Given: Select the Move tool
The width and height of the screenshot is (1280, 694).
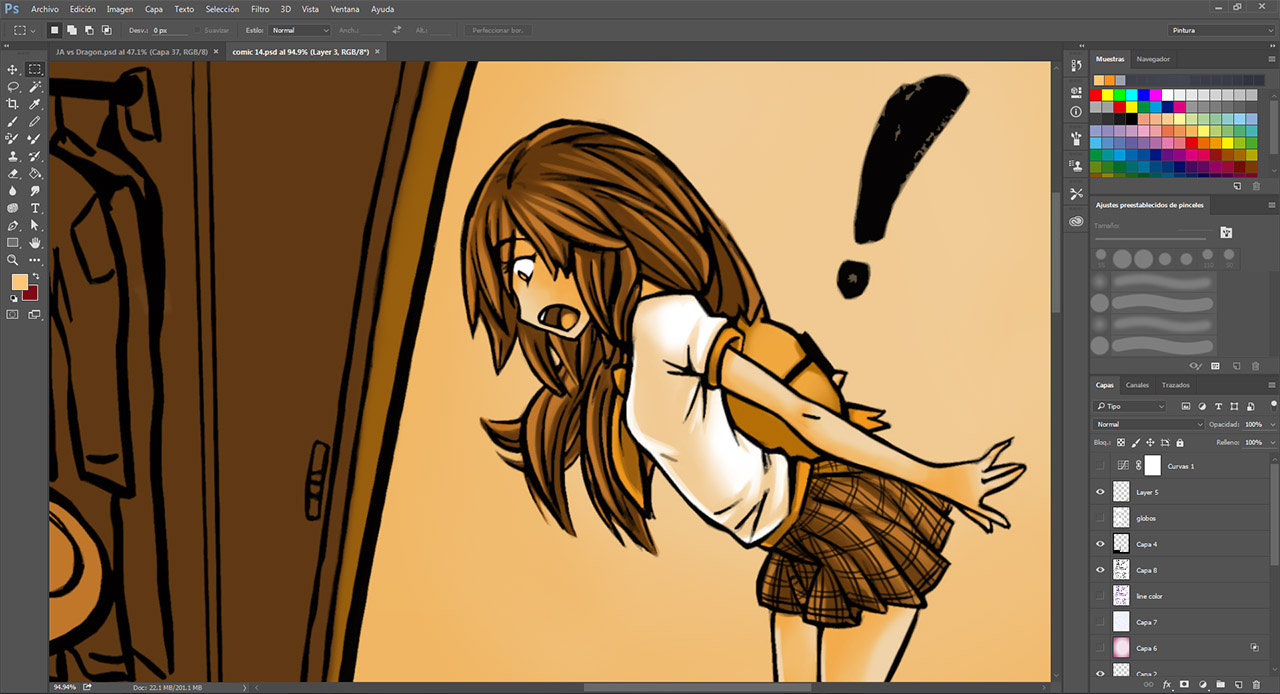Looking at the screenshot, I should click(13, 69).
